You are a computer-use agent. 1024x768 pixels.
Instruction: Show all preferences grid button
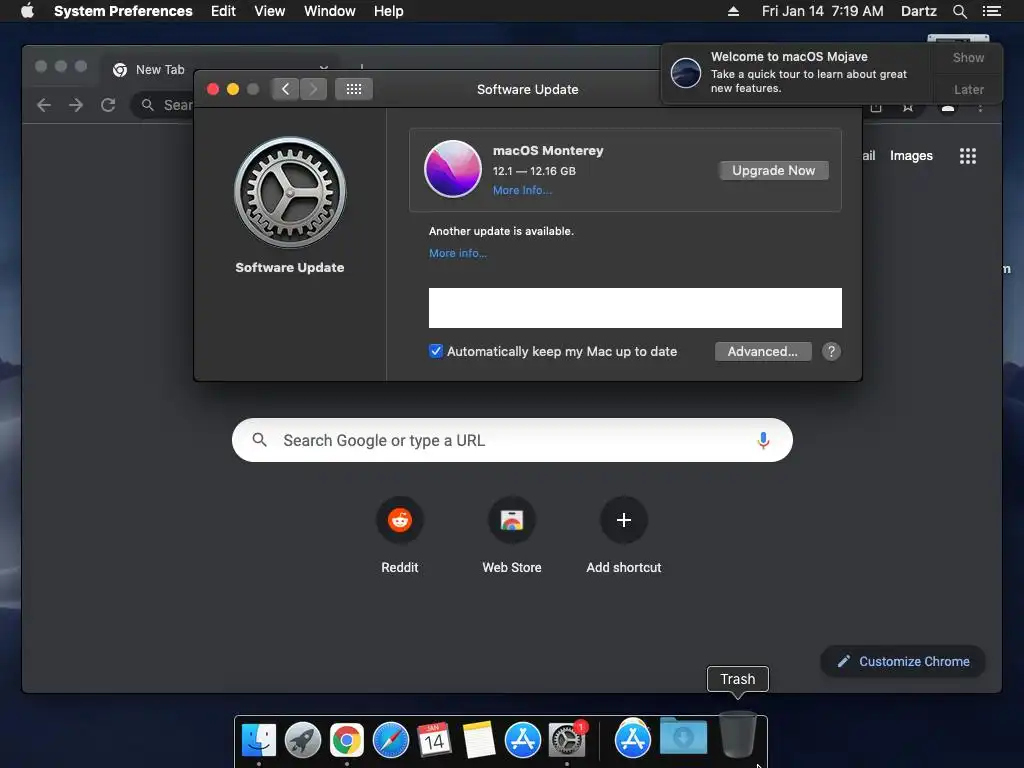click(x=354, y=89)
